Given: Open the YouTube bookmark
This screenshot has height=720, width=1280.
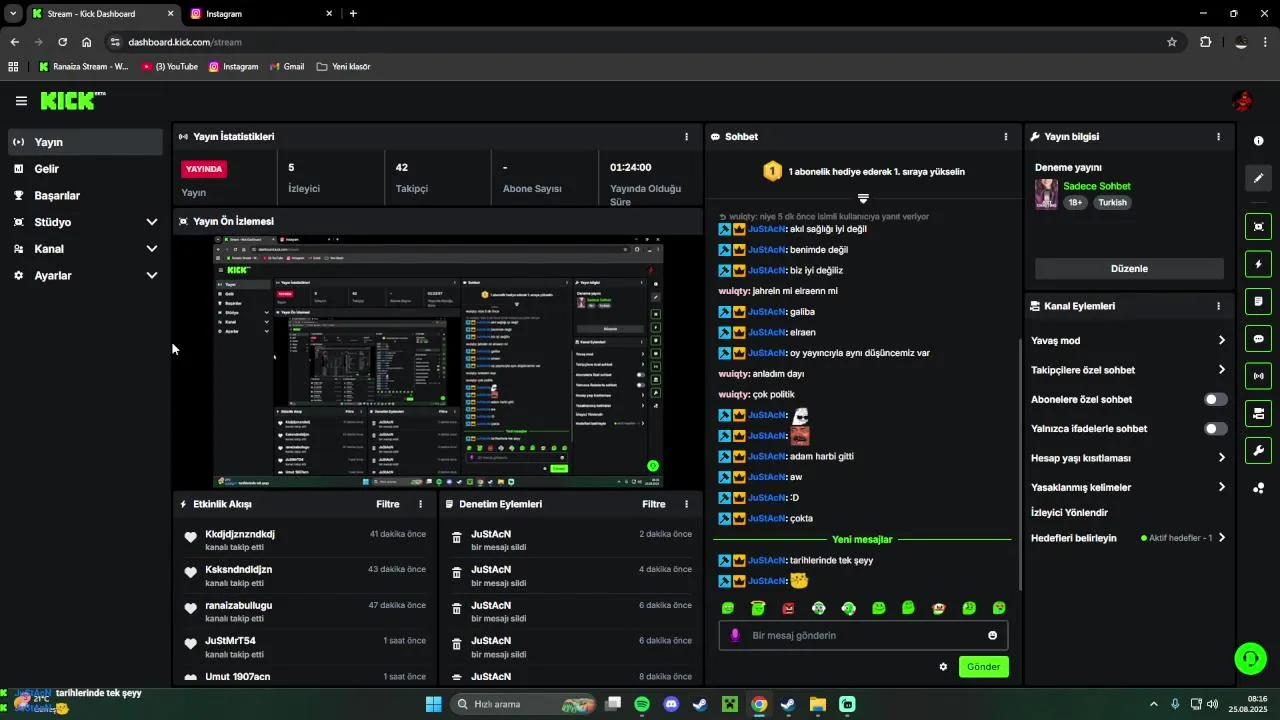Looking at the screenshot, I should [171, 67].
